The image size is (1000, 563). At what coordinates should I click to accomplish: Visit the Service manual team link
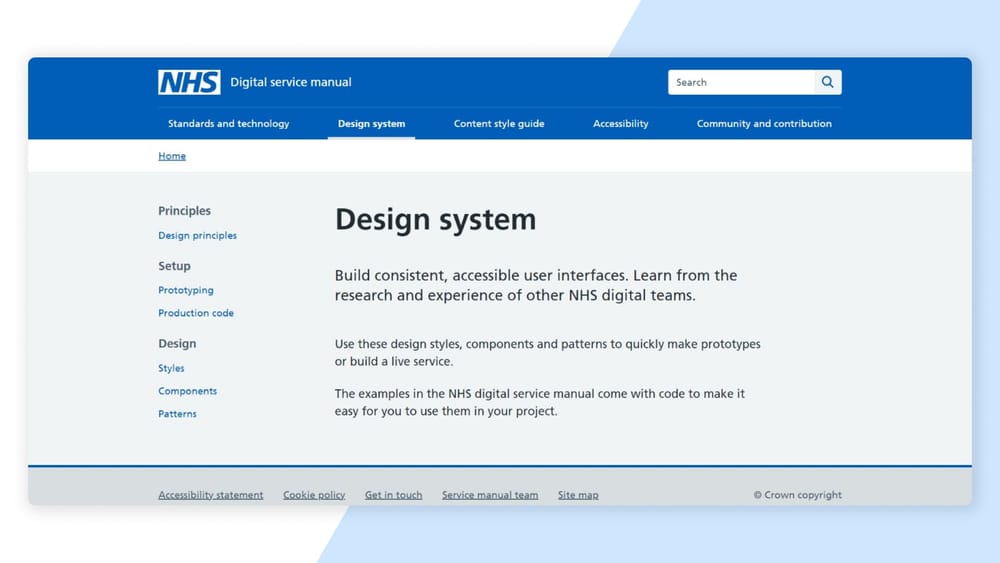[x=490, y=495]
